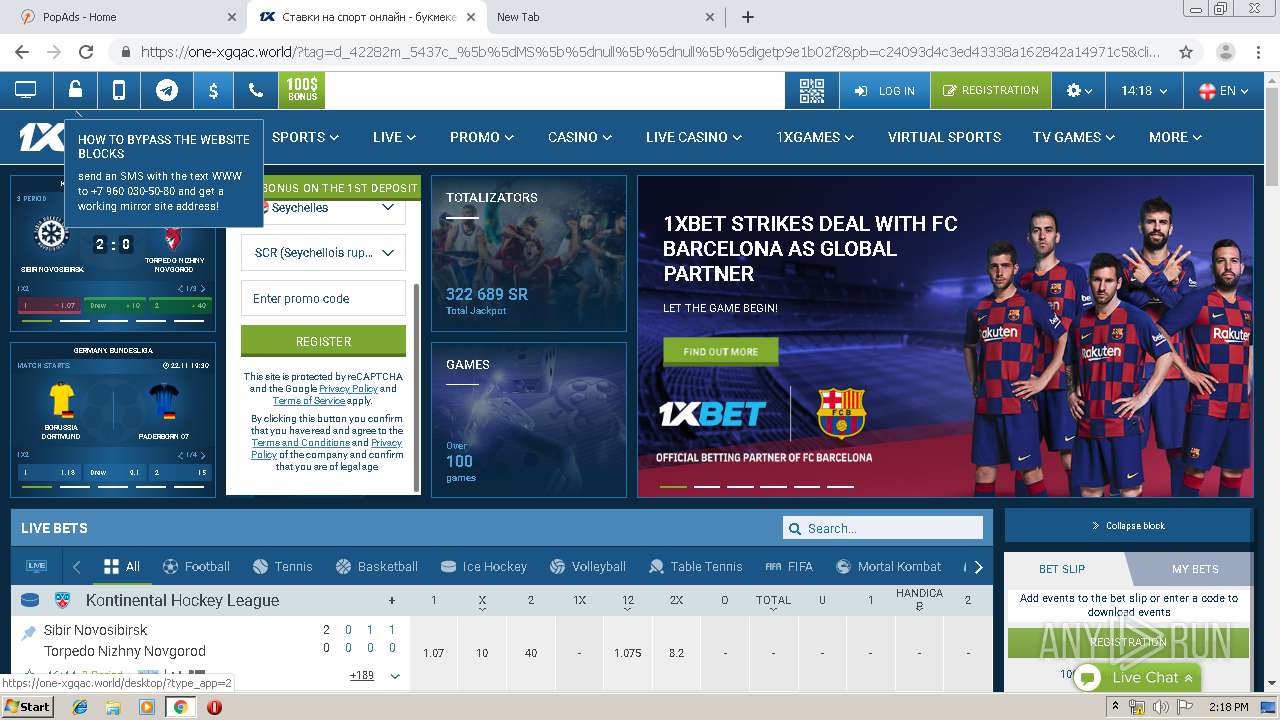1280x720 pixels.
Task: Open the LIVE CASINO menu
Action: tap(694, 137)
